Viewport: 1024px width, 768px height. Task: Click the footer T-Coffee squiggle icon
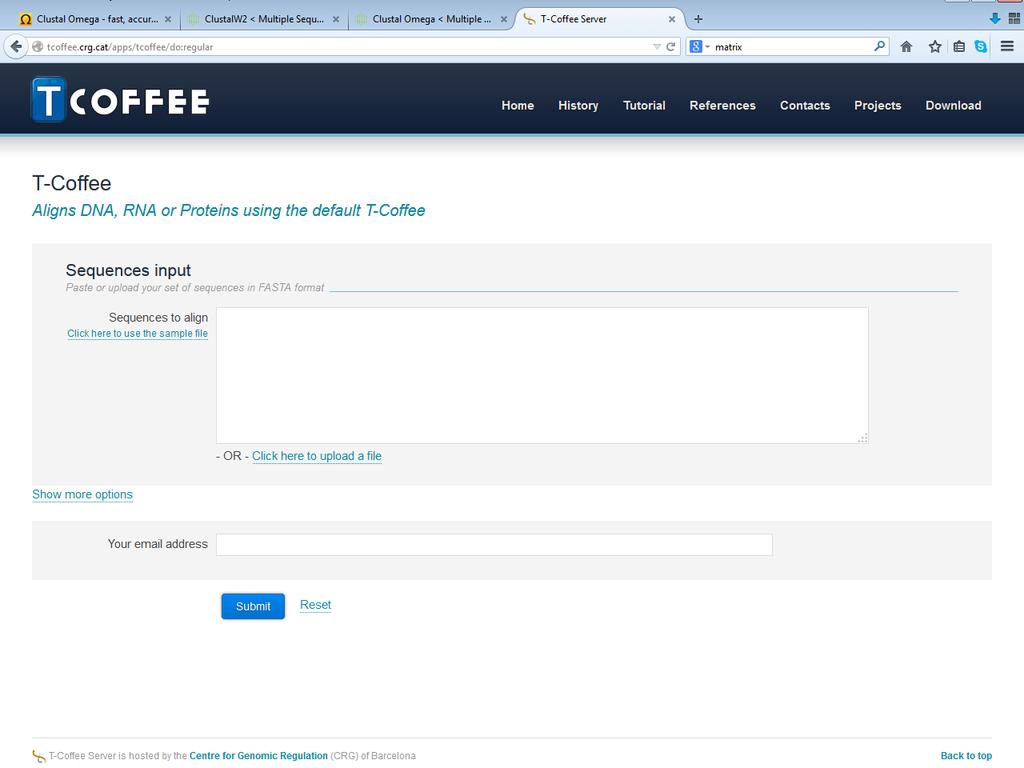39,756
